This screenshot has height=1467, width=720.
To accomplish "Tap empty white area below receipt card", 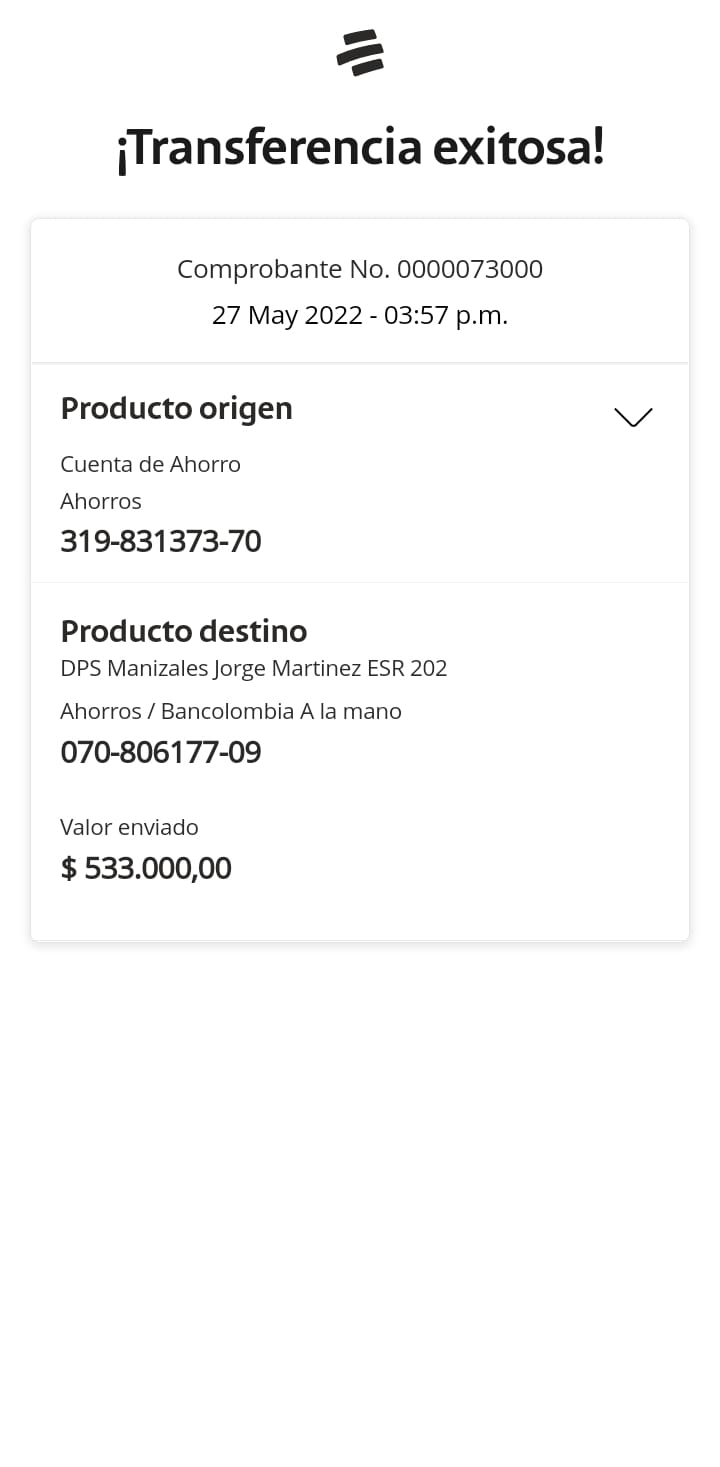I will coord(360,1200).
